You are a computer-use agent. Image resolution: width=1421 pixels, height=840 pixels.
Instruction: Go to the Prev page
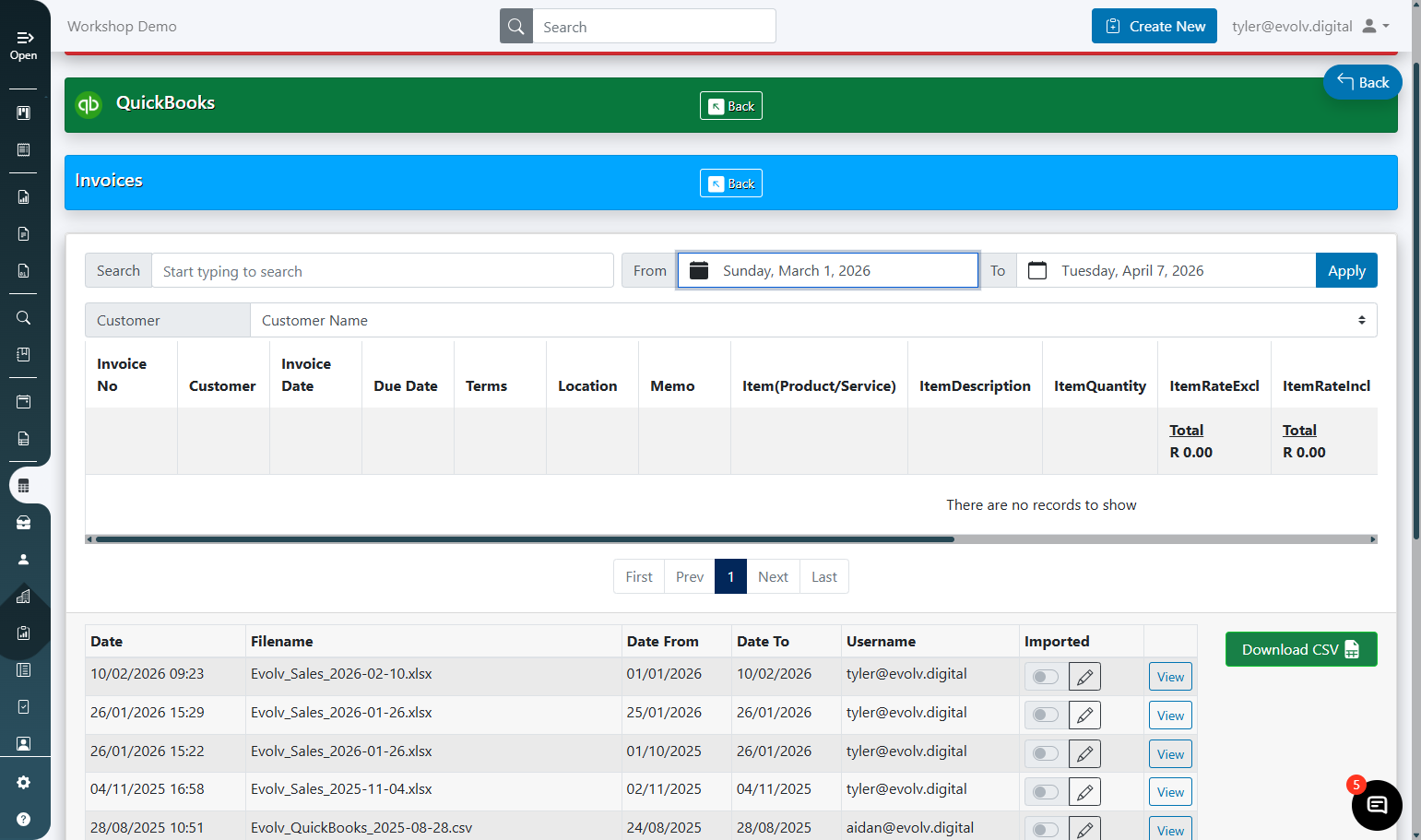pyautogui.click(x=690, y=576)
